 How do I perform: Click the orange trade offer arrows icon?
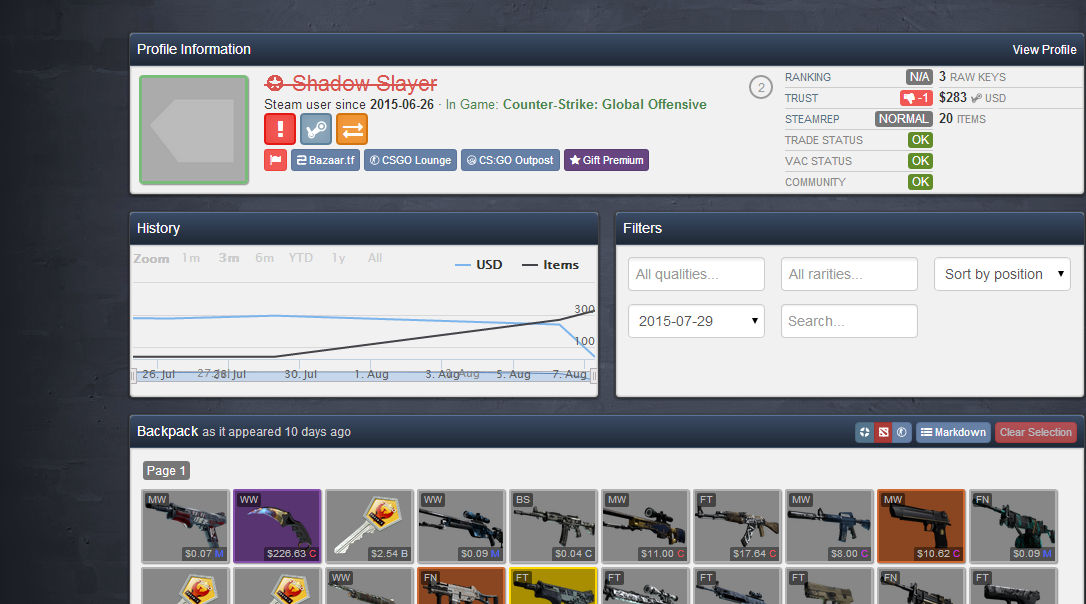[x=352, y=129]
